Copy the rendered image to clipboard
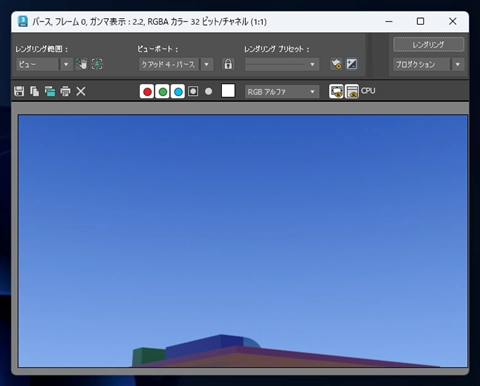The height and width of the screenshot is (386, 480). [x=34, y=91]
